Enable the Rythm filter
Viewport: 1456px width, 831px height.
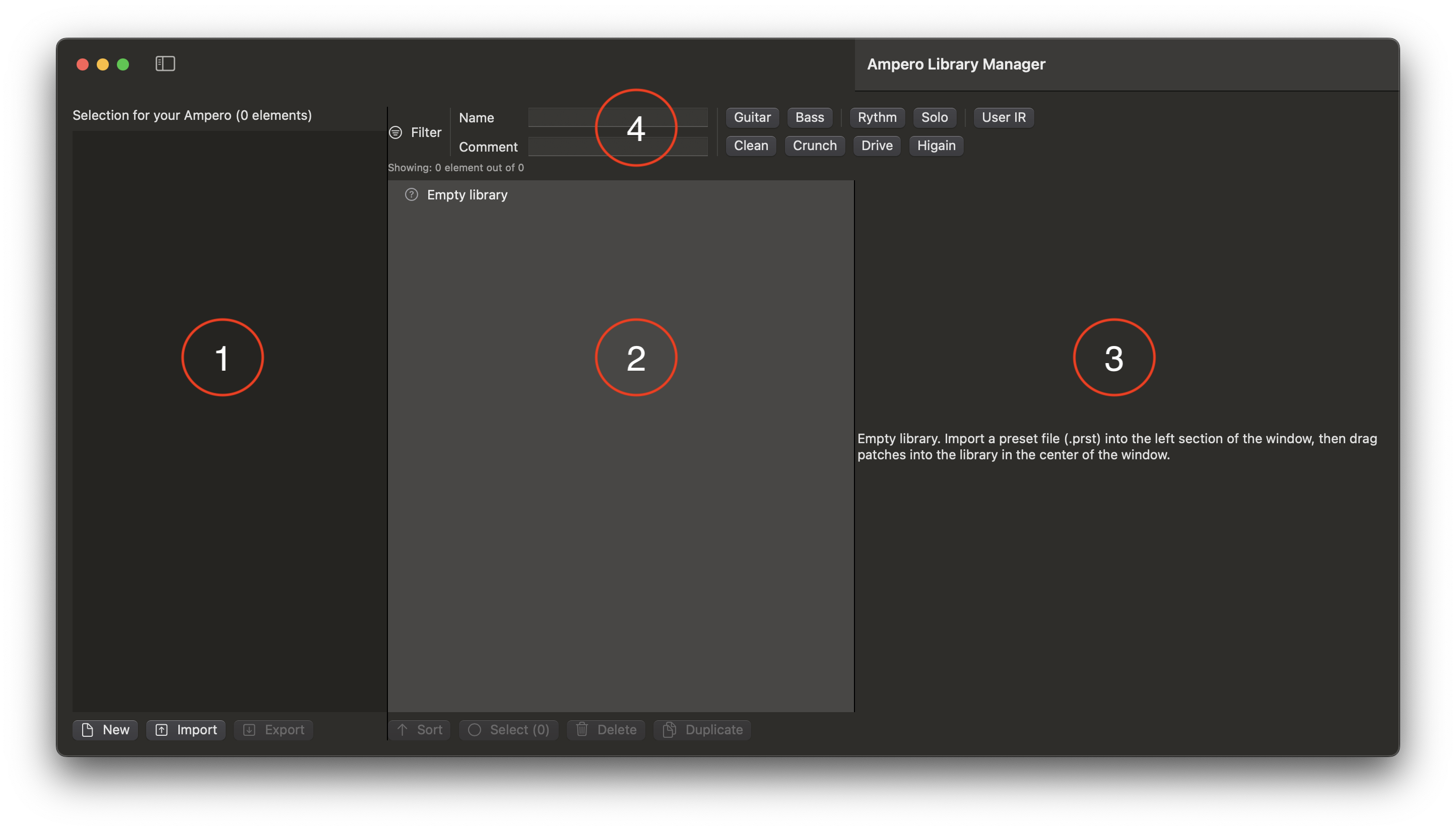[877, 117]
